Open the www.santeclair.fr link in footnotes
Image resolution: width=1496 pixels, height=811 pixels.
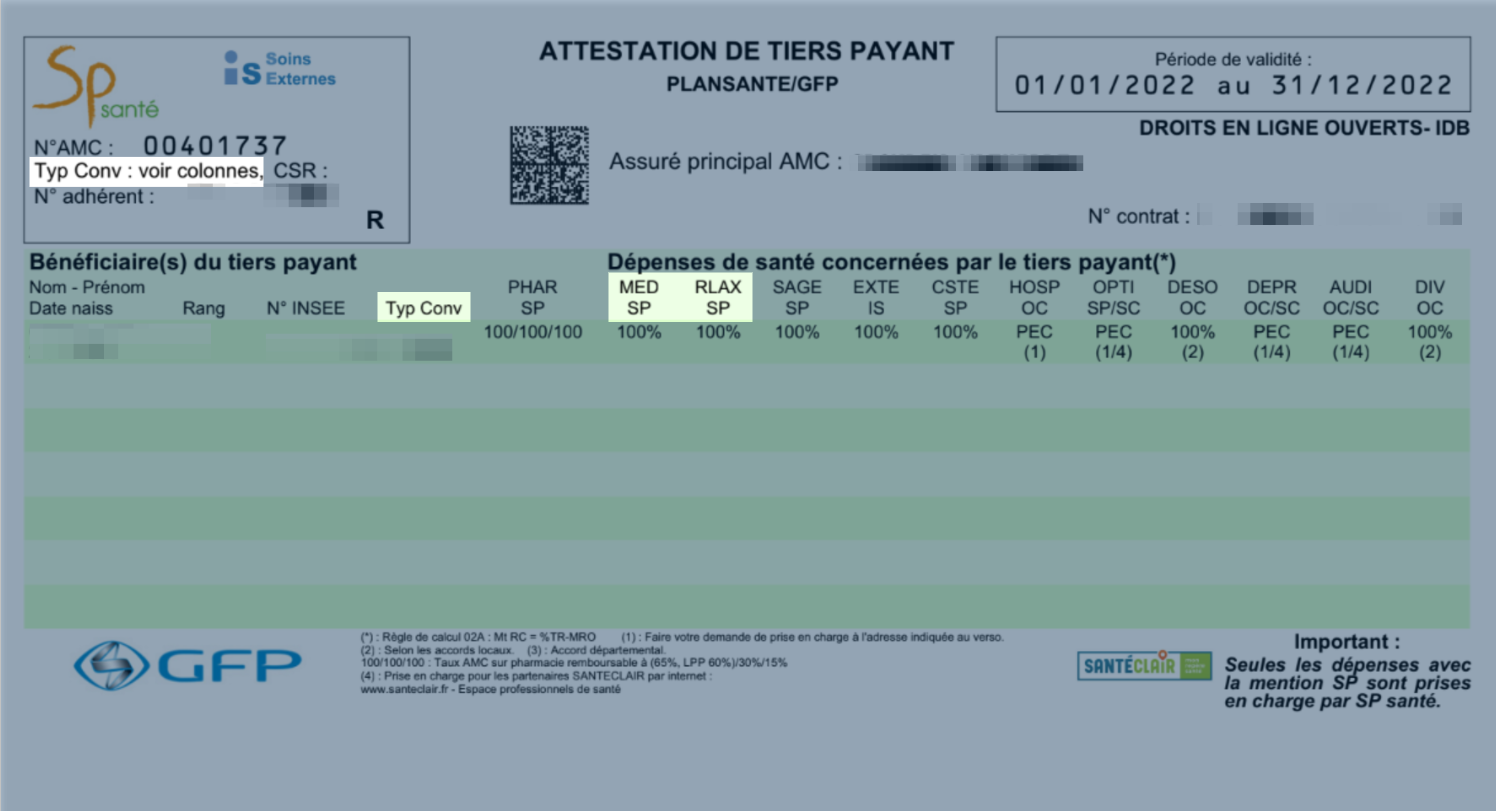point(402,690)
